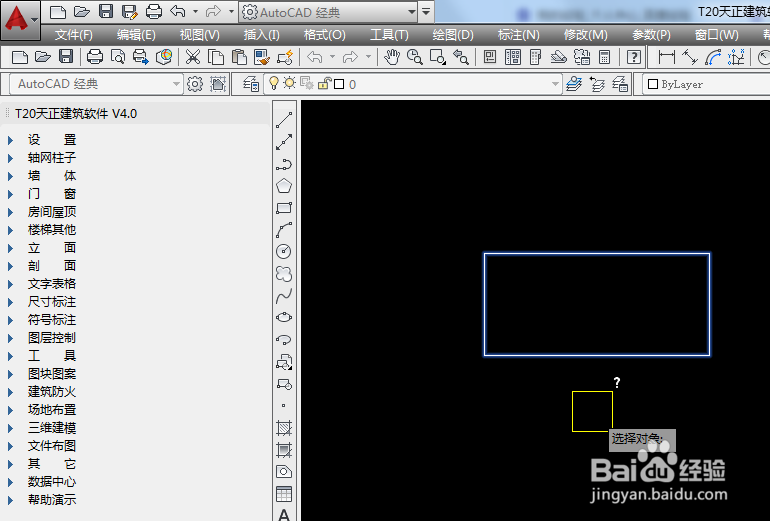Expand the 文字表格 tree arrow
The height and width of the screenshot is (521, 770).
click(10, 284)
